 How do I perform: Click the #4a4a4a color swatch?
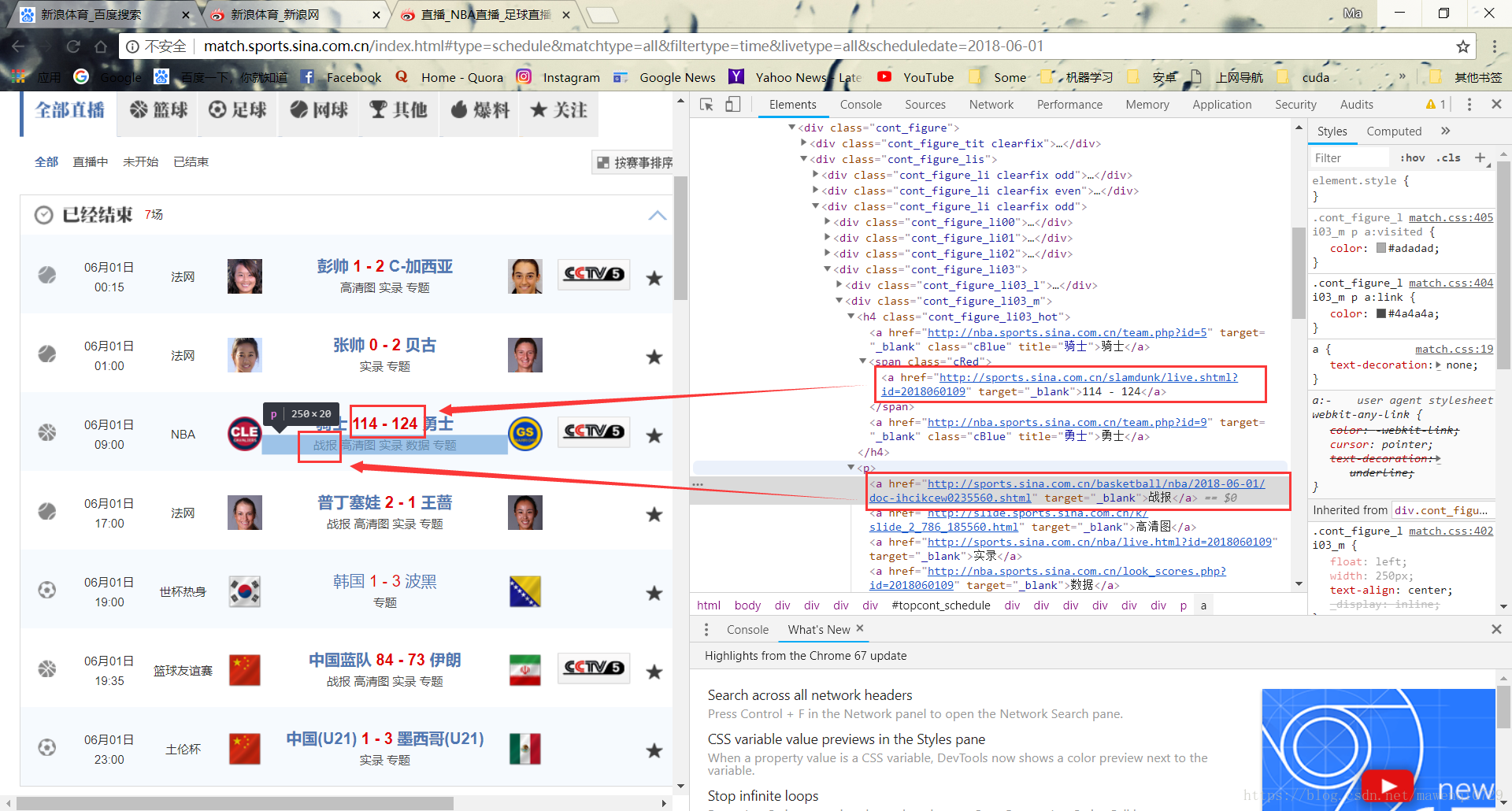point(1381,313)
